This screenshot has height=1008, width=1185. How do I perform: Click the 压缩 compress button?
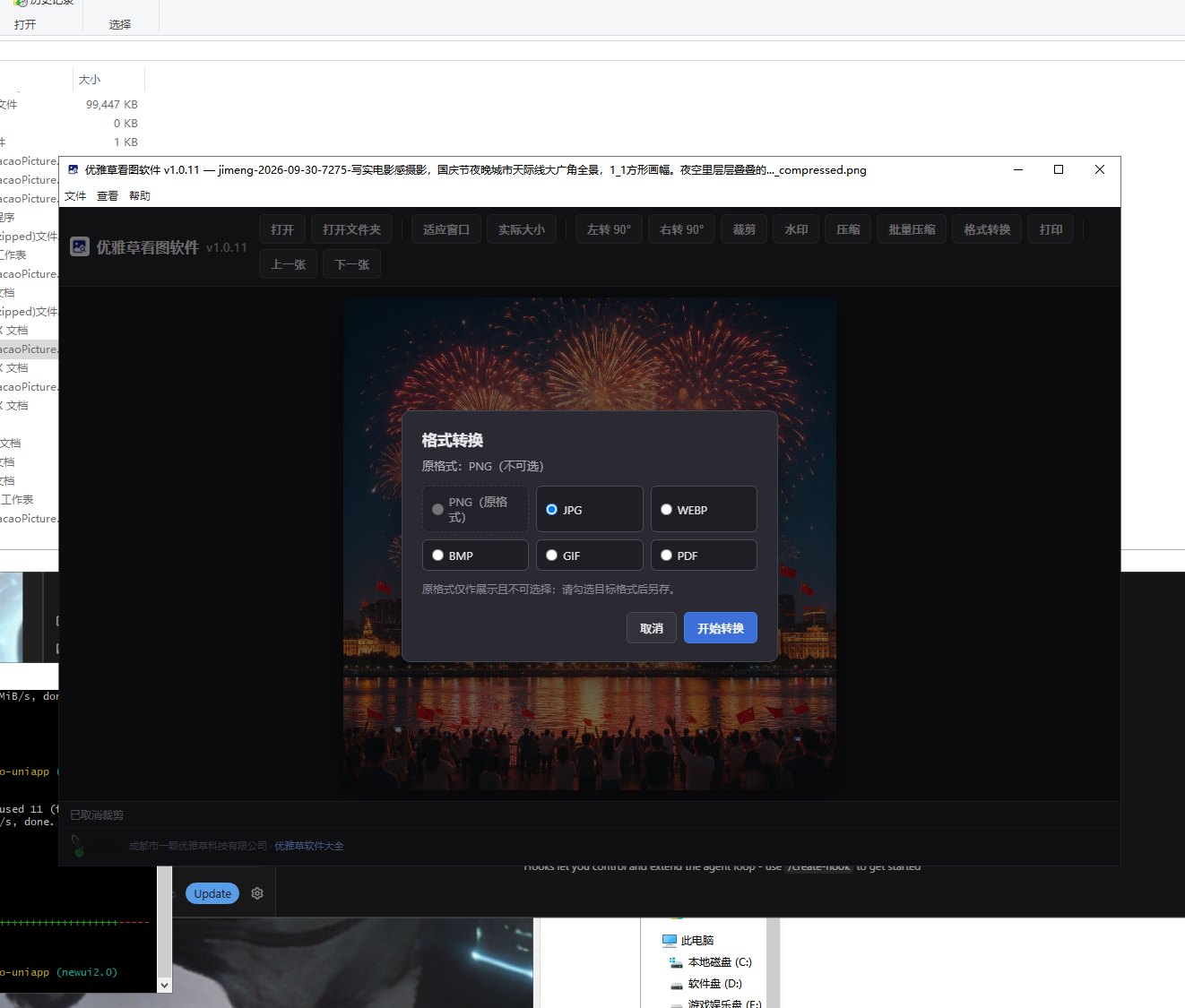848,229
